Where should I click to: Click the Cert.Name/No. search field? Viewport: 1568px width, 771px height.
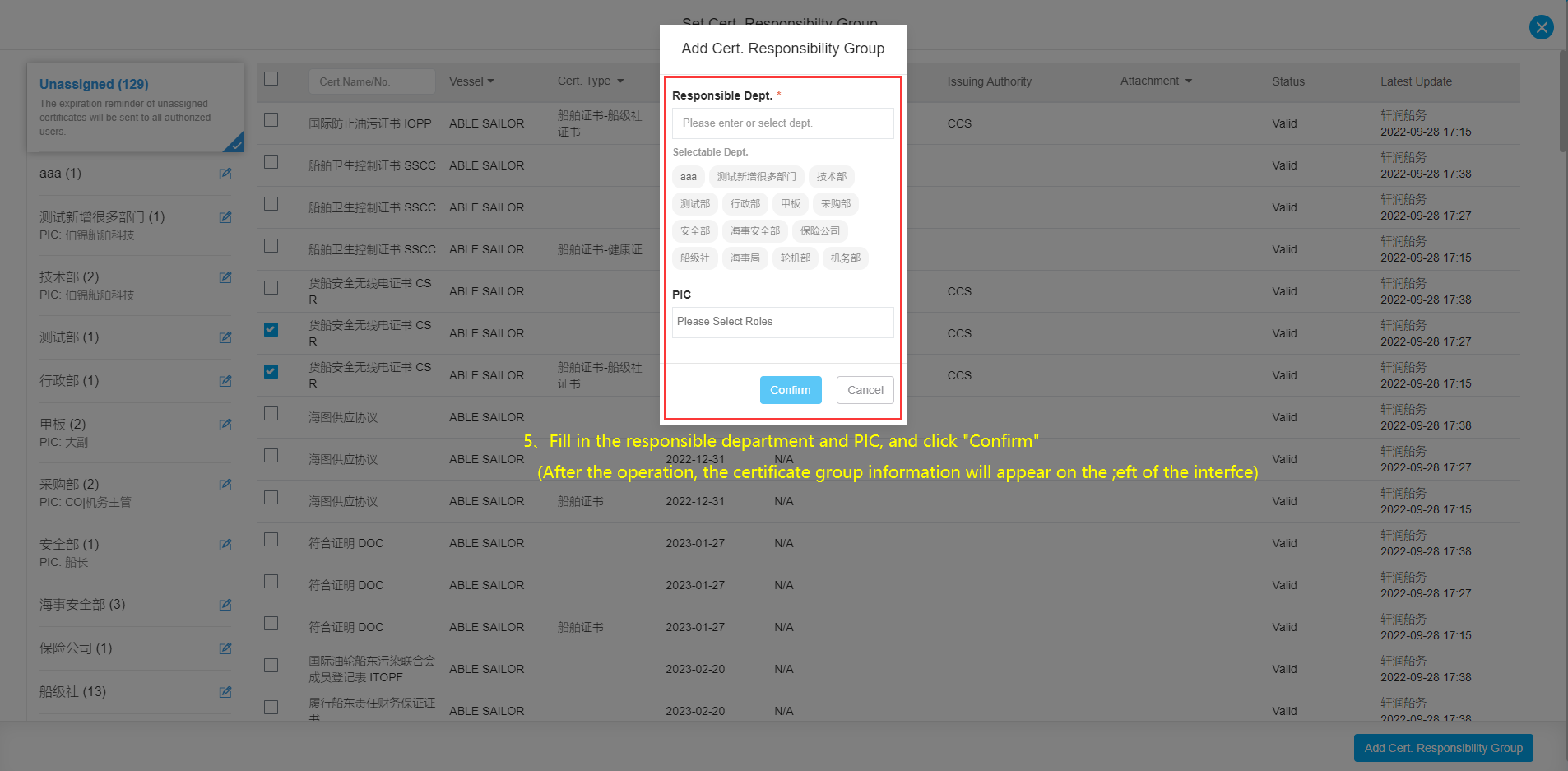pyautogui.click(x=372, y=81)
